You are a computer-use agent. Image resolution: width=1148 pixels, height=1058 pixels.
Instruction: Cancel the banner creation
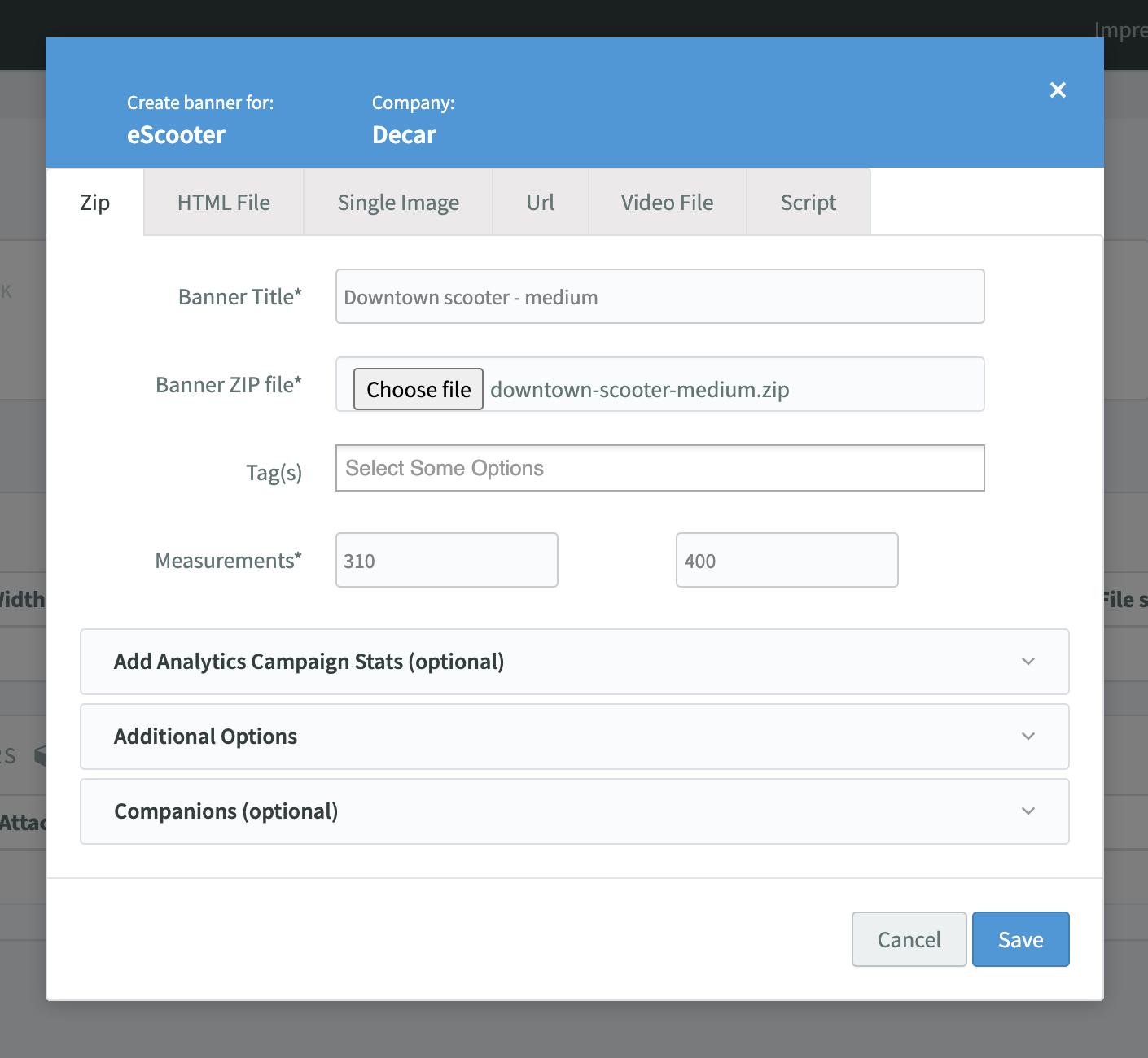tap(909, 940)
